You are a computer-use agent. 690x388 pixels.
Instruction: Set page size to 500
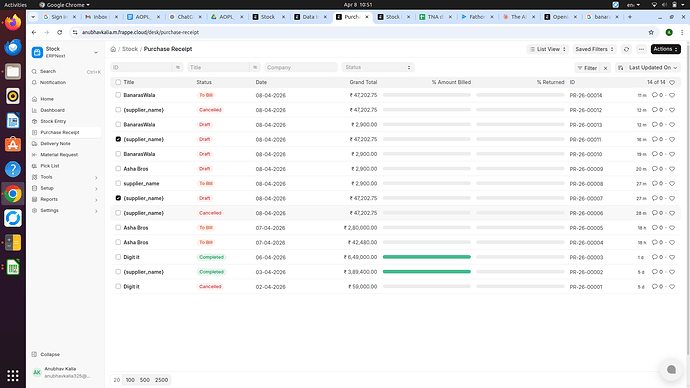point(144,380)
